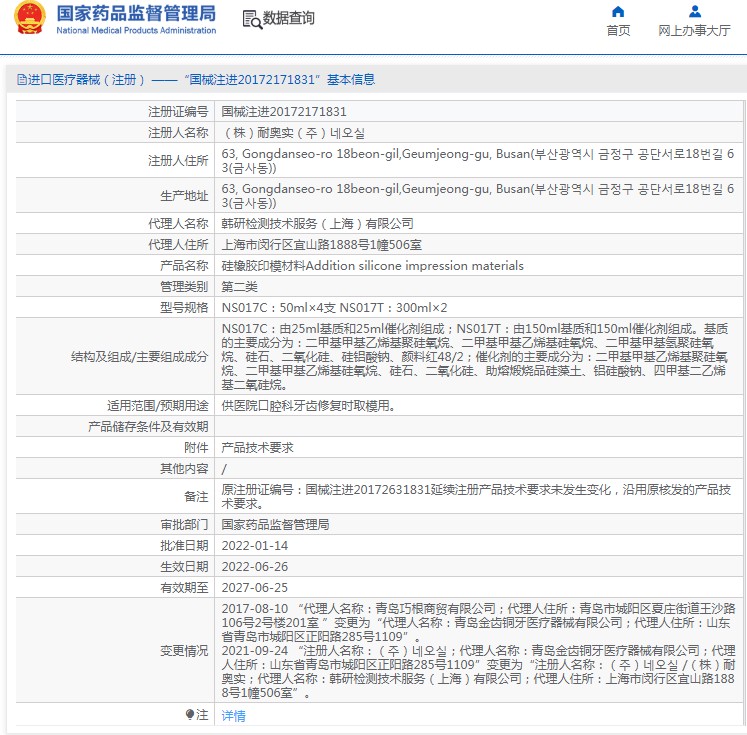Click the 批准日期 label

point(184,546)
